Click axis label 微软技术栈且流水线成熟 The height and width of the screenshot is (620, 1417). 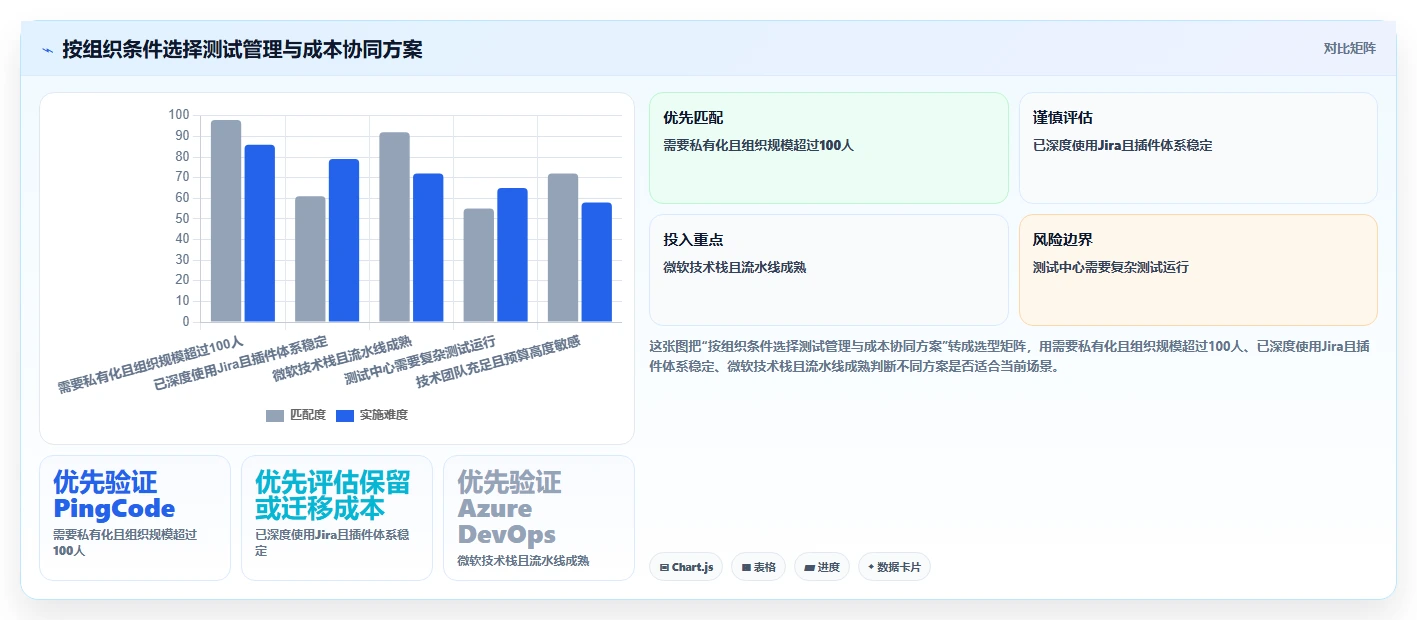tap(343, 357)
